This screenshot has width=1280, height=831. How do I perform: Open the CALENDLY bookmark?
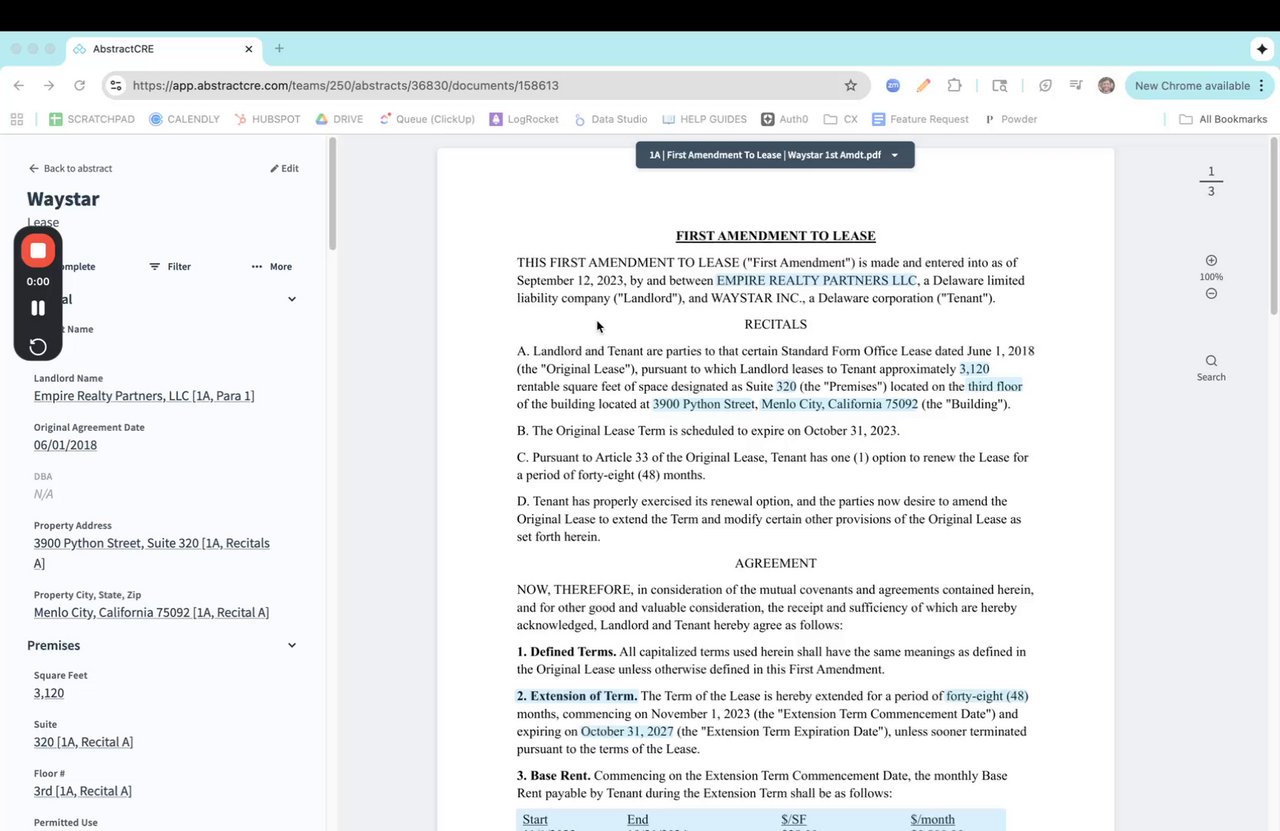(x=184, y=119)
